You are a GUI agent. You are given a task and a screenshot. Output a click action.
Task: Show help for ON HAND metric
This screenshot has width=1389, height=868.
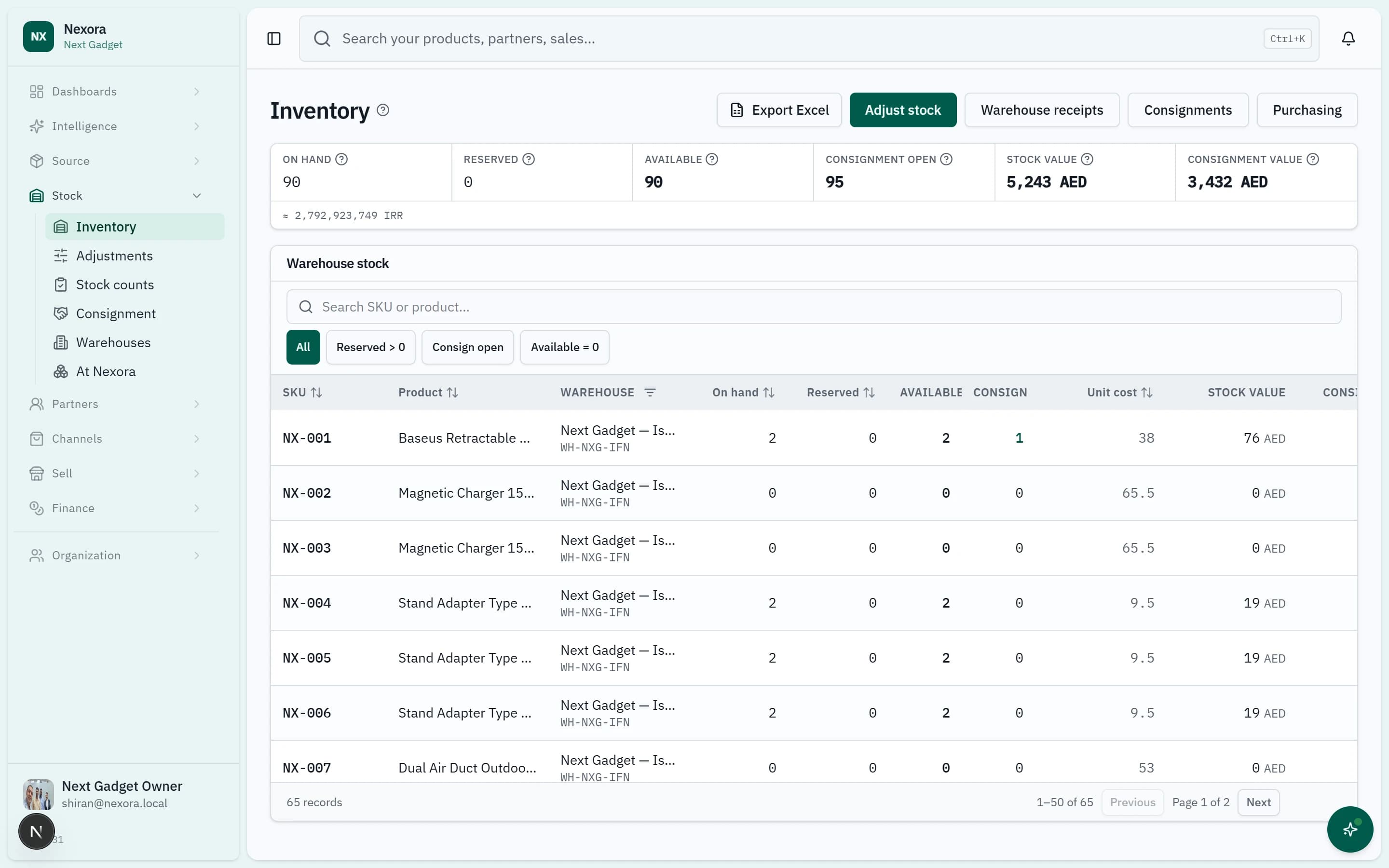pos(341,159)
